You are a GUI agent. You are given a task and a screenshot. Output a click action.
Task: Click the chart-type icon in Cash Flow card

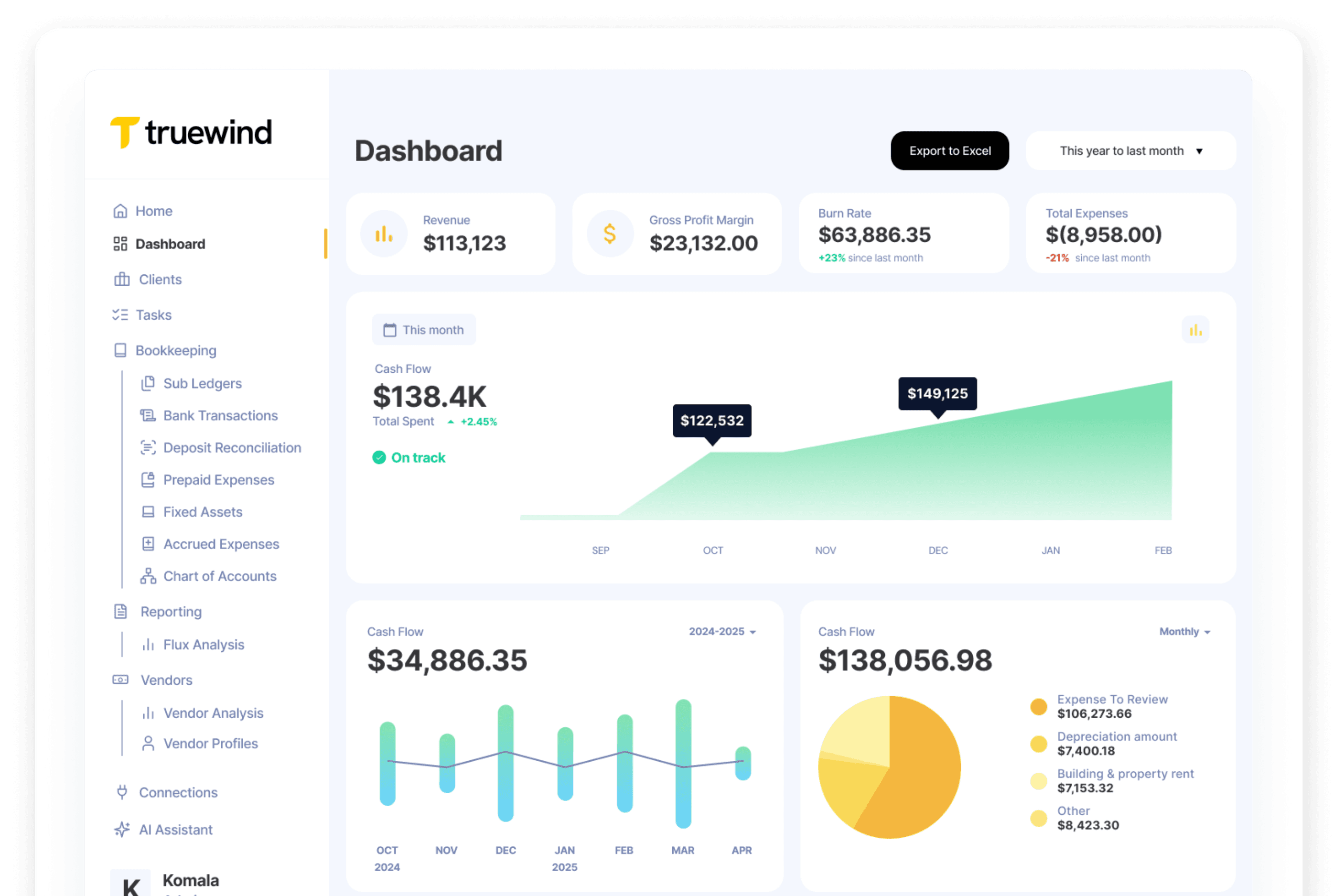(1194, 330)
